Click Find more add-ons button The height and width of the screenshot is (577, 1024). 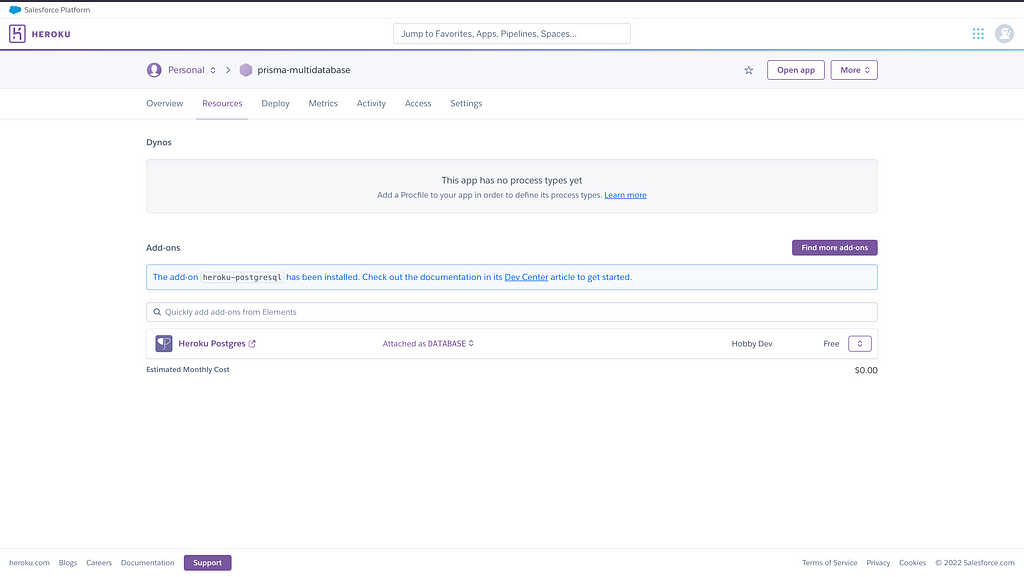(x=835, y=247)
